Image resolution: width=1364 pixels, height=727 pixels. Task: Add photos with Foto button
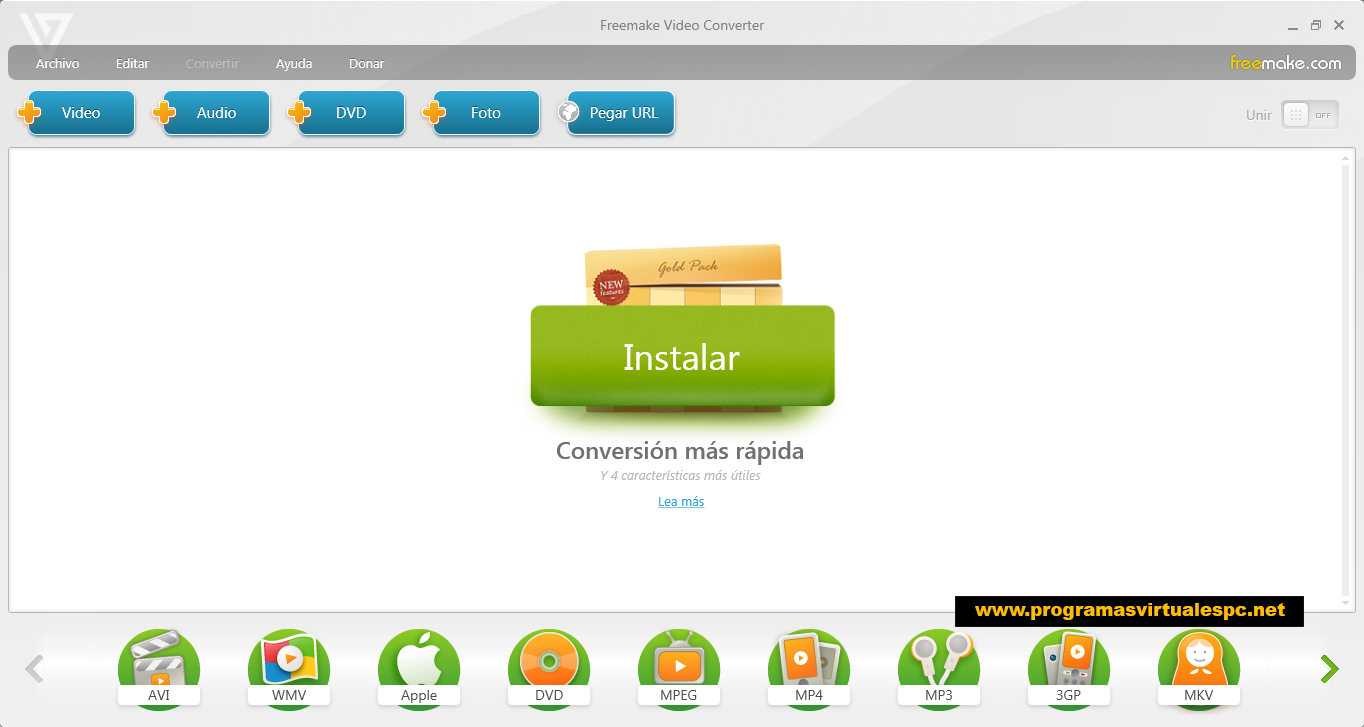coord(481,113)
